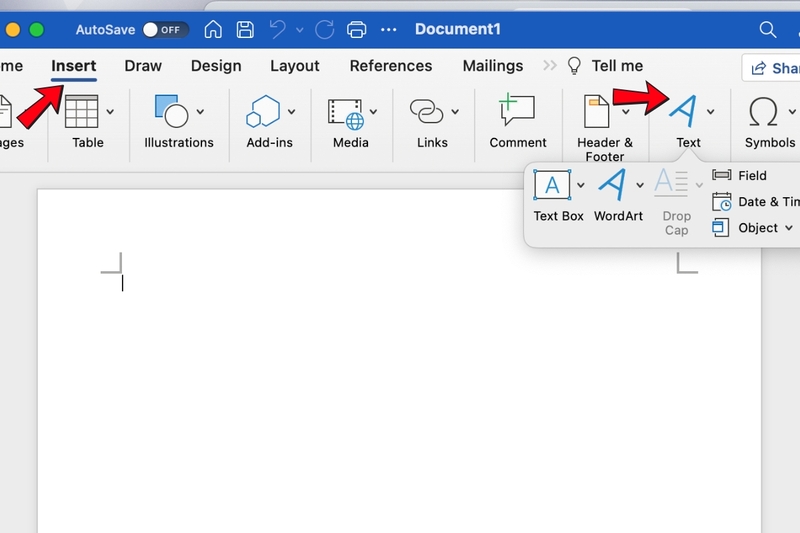This screenshot has width=800, height=533.
Task: Expand the Add-ins dropdown arrow
Action: point(291,111)
